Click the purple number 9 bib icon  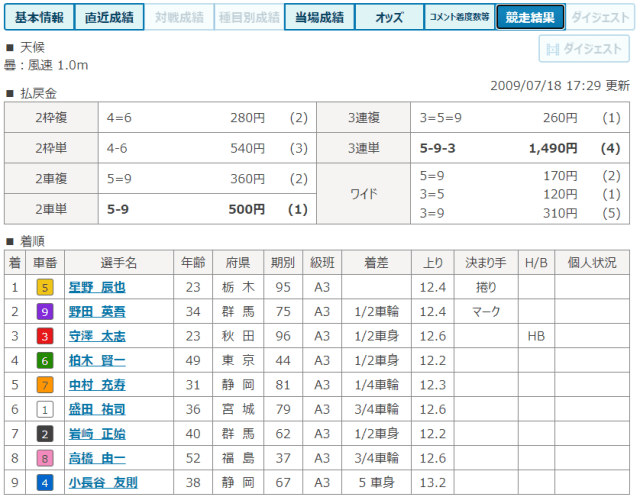click(x=45, y=312)
